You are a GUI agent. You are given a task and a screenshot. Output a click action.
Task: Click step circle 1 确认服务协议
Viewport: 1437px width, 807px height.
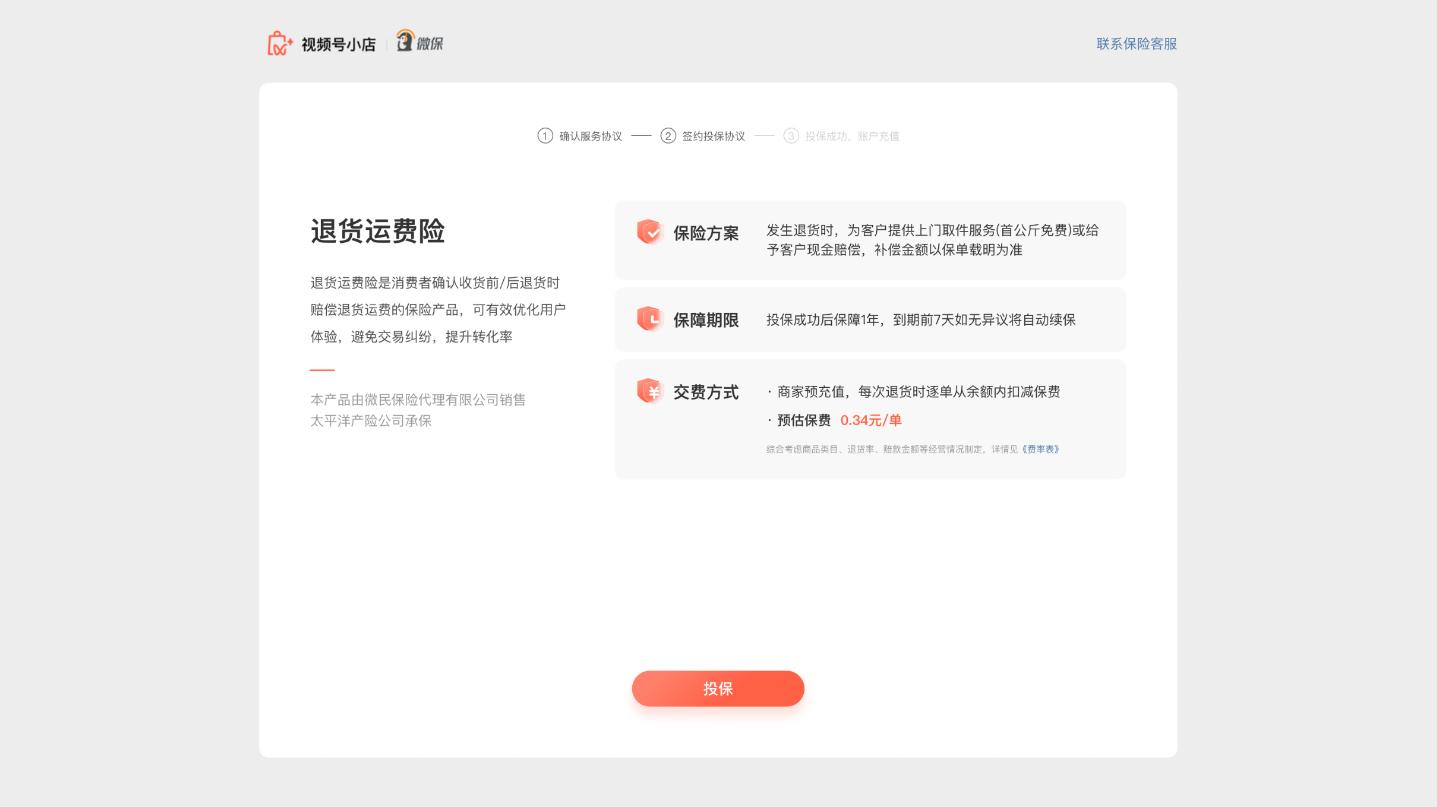pyautogui.click(x=546, y=136)
